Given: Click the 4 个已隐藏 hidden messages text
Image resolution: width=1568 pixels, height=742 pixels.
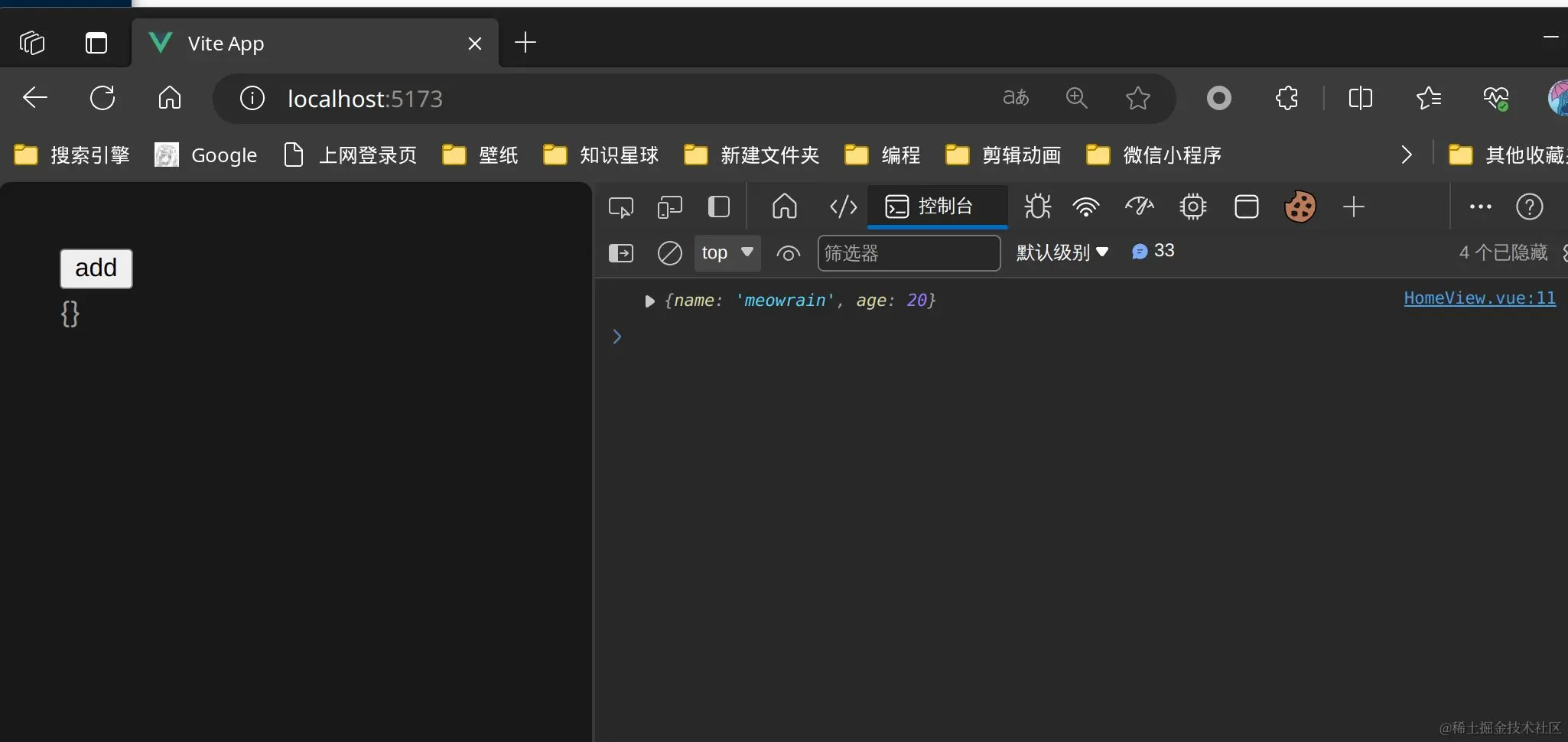Looking at the screenshot, I should coord(1503,252).
